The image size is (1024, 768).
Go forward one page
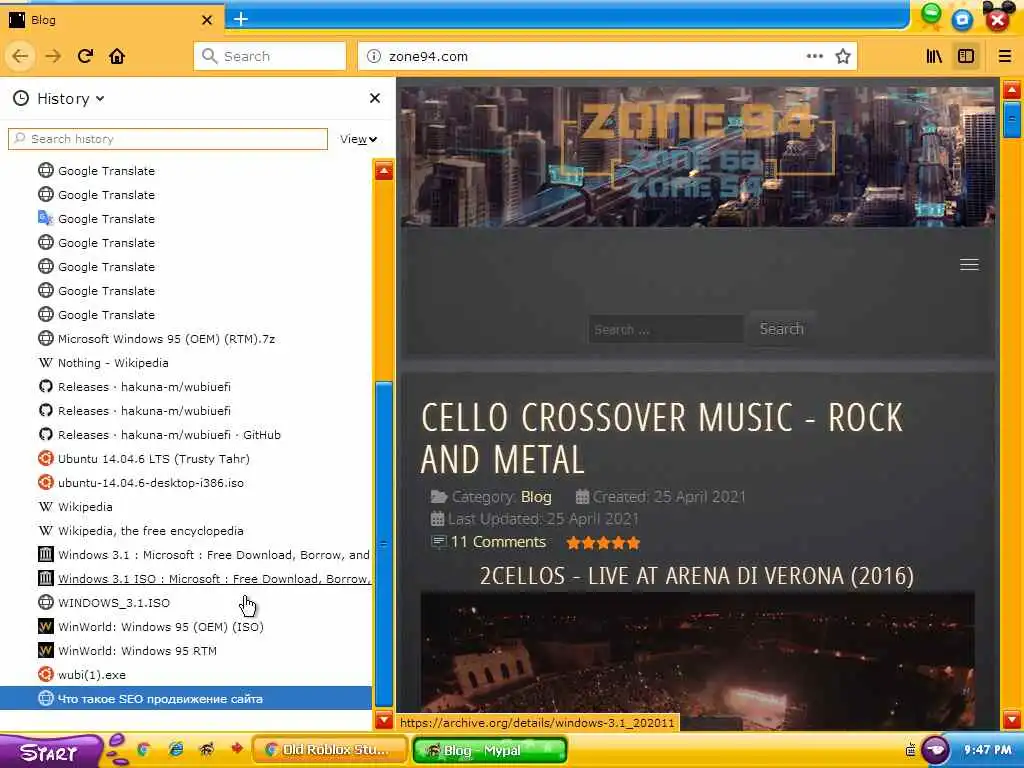pyautogui.click(x=53, y=56)
